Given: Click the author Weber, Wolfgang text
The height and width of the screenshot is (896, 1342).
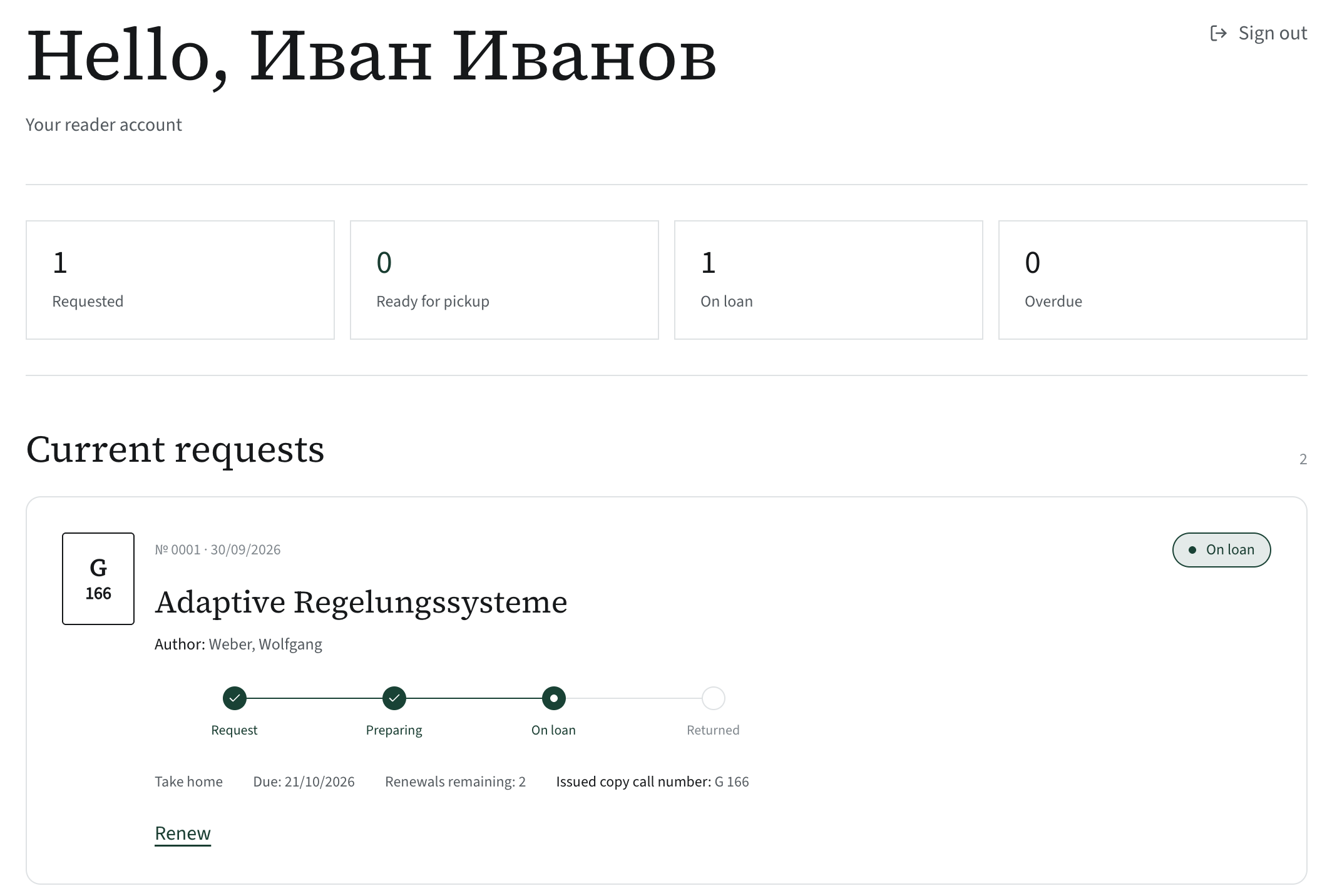Looking at the screenshot, I should click(x=265, y=644).
